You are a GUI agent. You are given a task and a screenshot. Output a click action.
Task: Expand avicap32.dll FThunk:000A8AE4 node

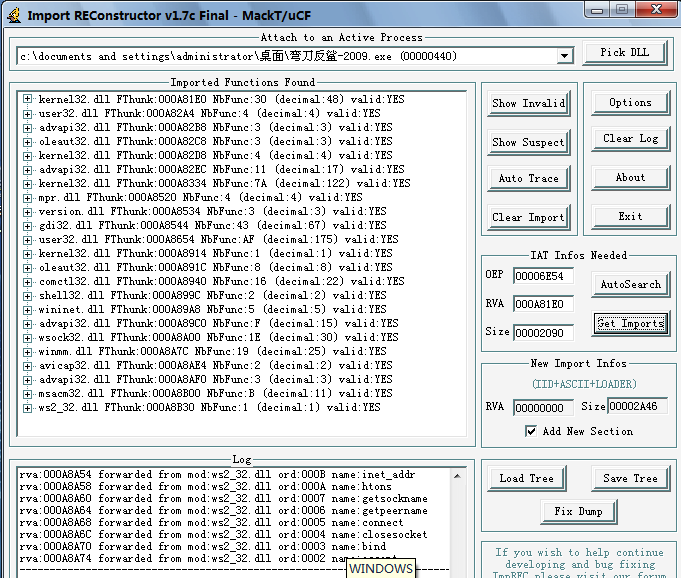tap(27, 366)
